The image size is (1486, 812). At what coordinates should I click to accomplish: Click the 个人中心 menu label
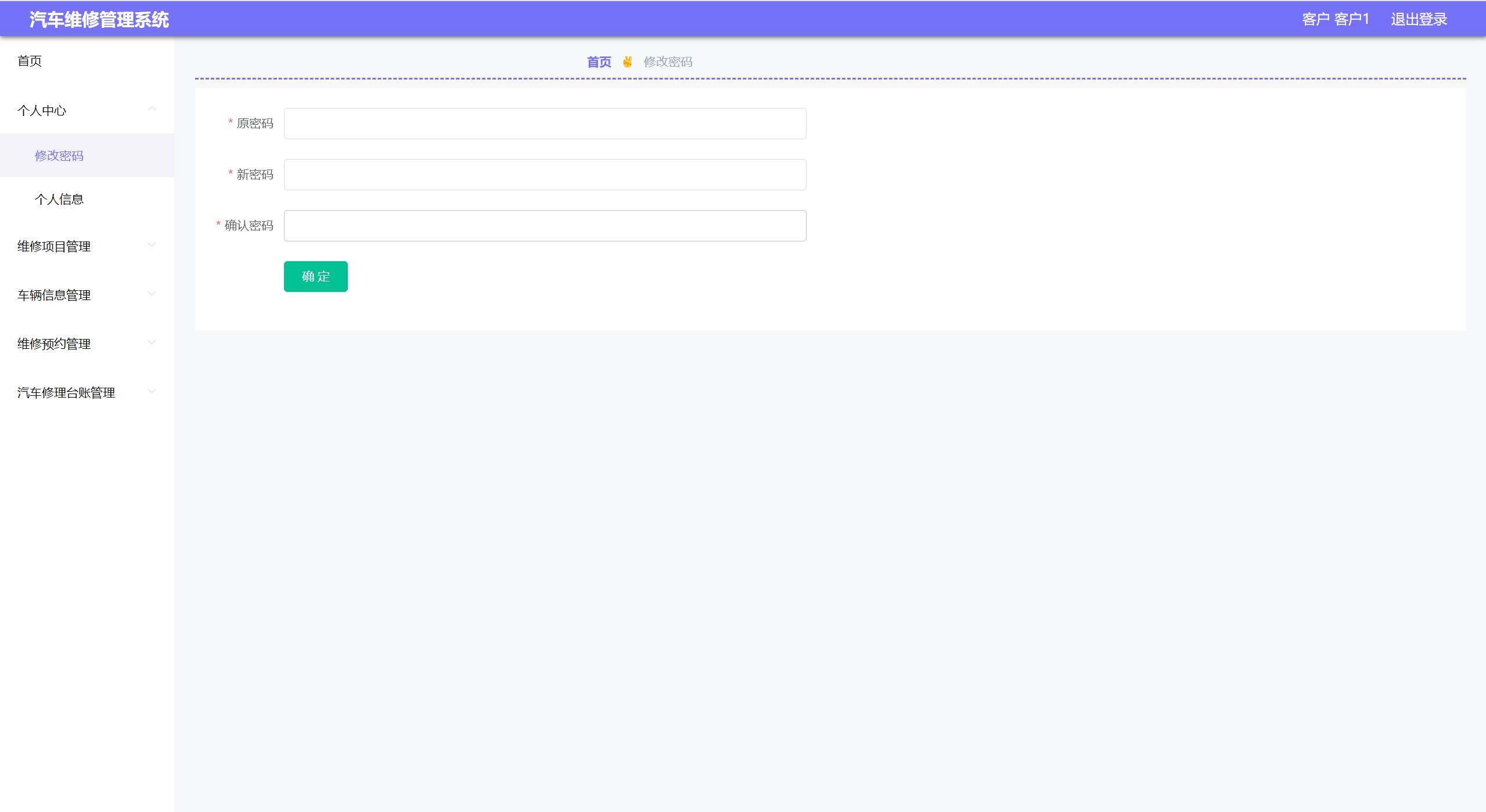tap(42, 110)
